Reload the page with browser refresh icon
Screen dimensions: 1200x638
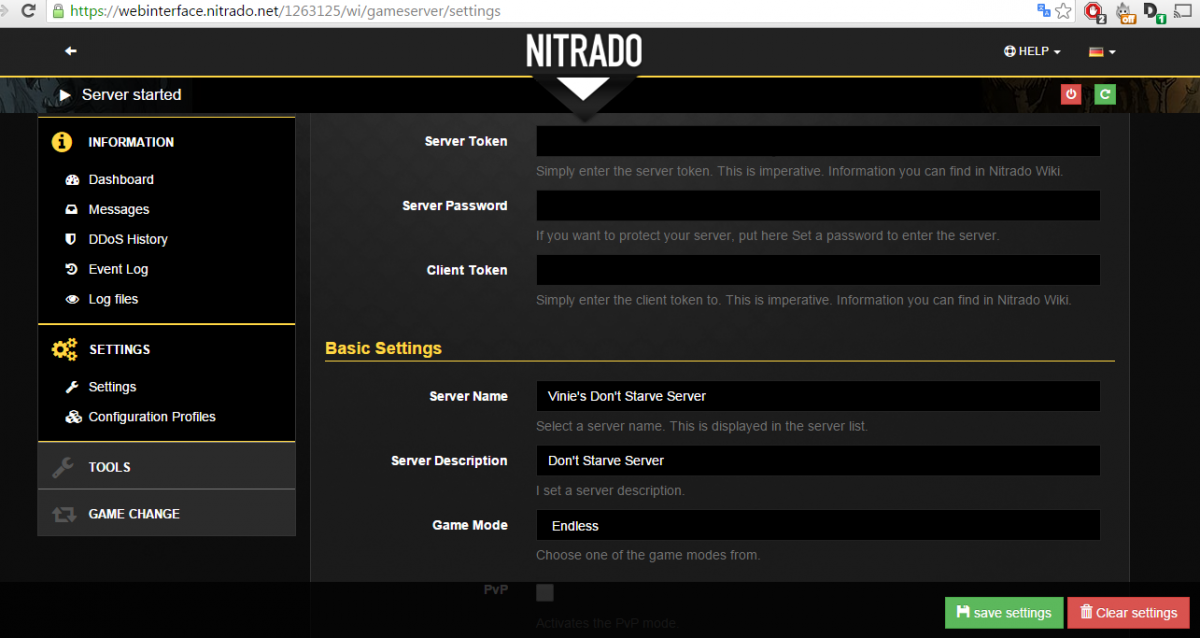28,12
